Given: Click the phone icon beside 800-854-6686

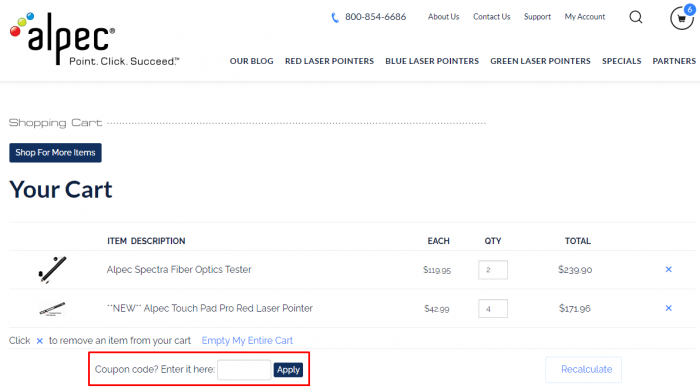Looking at the screenshot, I should coord(335,17).
